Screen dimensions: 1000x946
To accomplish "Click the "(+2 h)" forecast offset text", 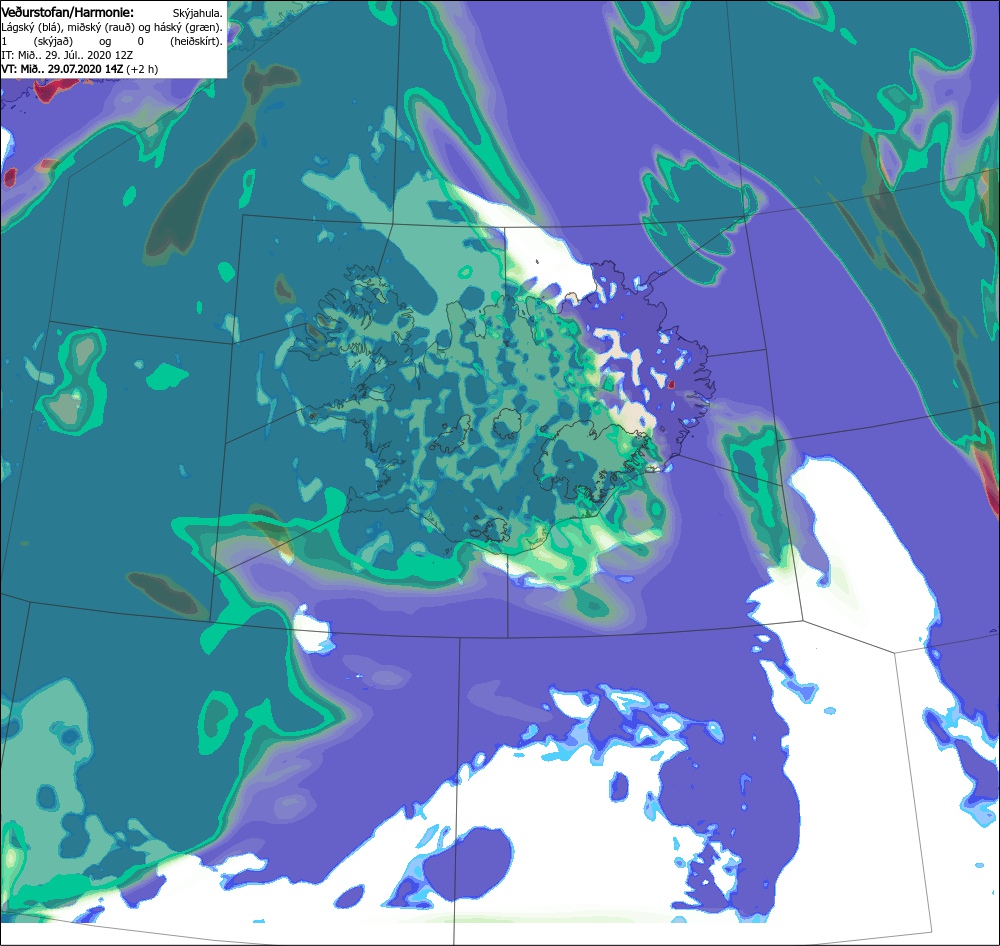I will 142,69.
